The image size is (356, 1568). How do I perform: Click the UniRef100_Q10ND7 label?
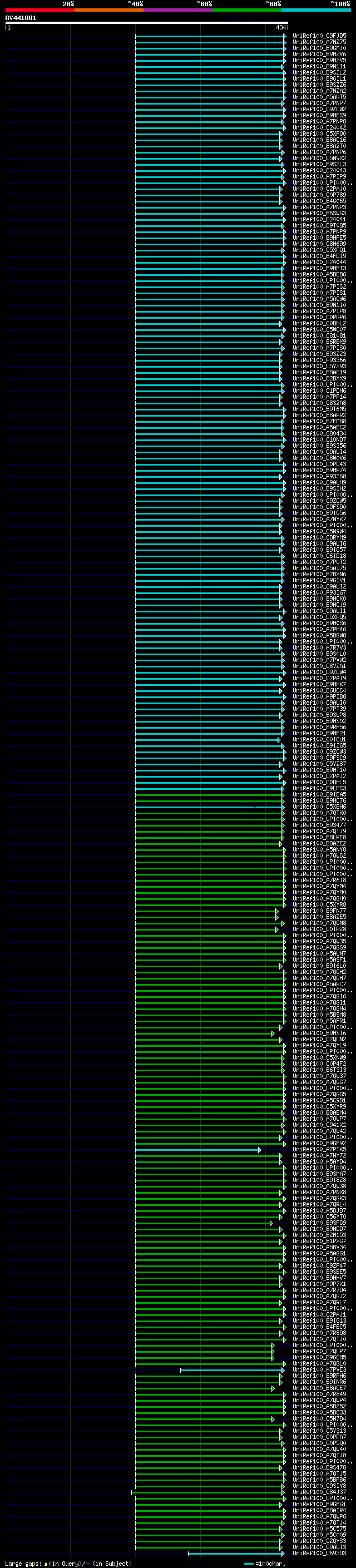pos(319,439)
